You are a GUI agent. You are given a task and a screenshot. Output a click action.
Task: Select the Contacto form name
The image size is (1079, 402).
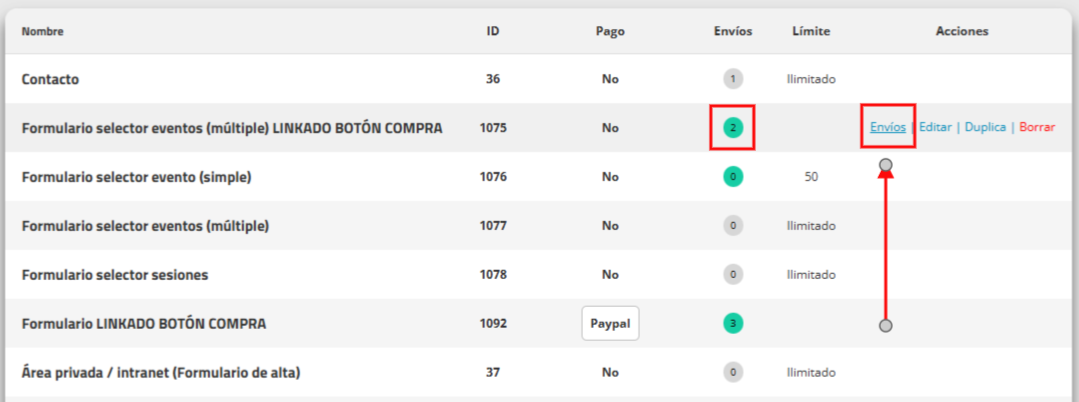(x=50, y=79)
